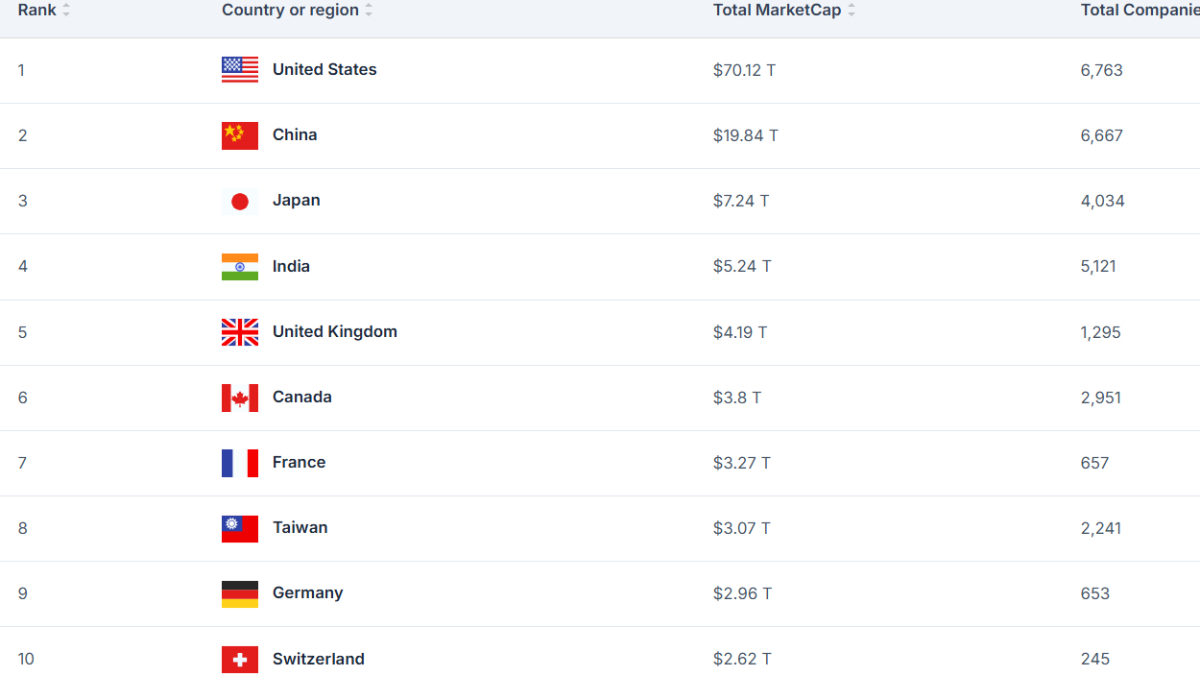1200x676 pixels.
Task: Click the Japan flag icon
Action: (x=240, y=201)
